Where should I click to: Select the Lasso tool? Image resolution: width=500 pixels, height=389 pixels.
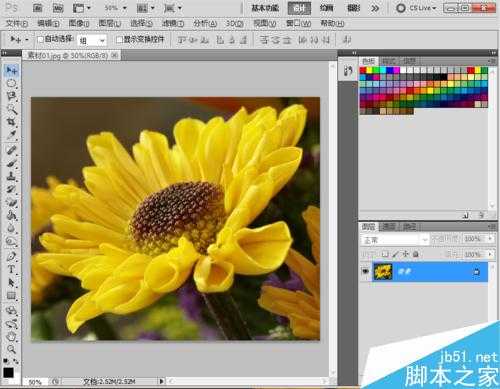point(12,96)
